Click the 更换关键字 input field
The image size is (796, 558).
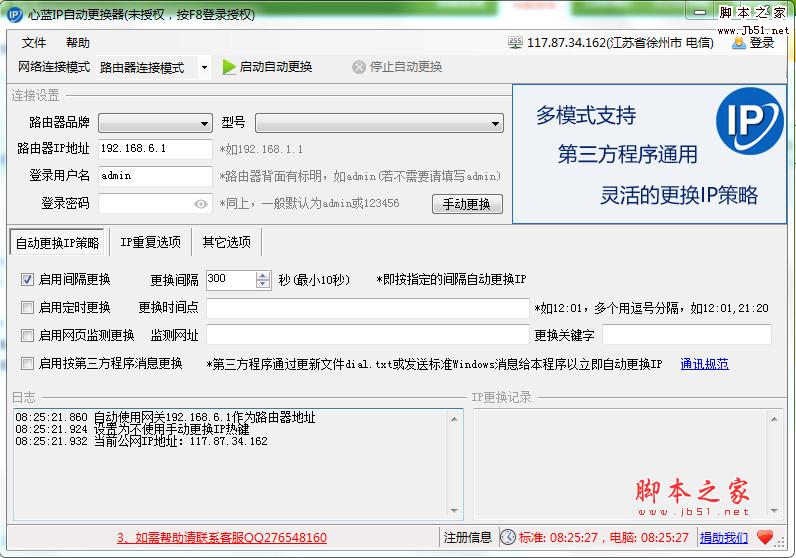[687, 335]
